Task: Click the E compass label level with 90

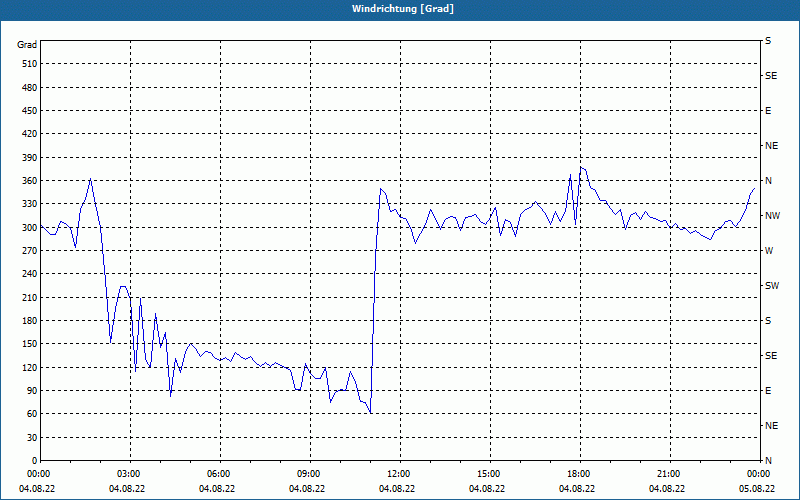Action: click(768, 391)
